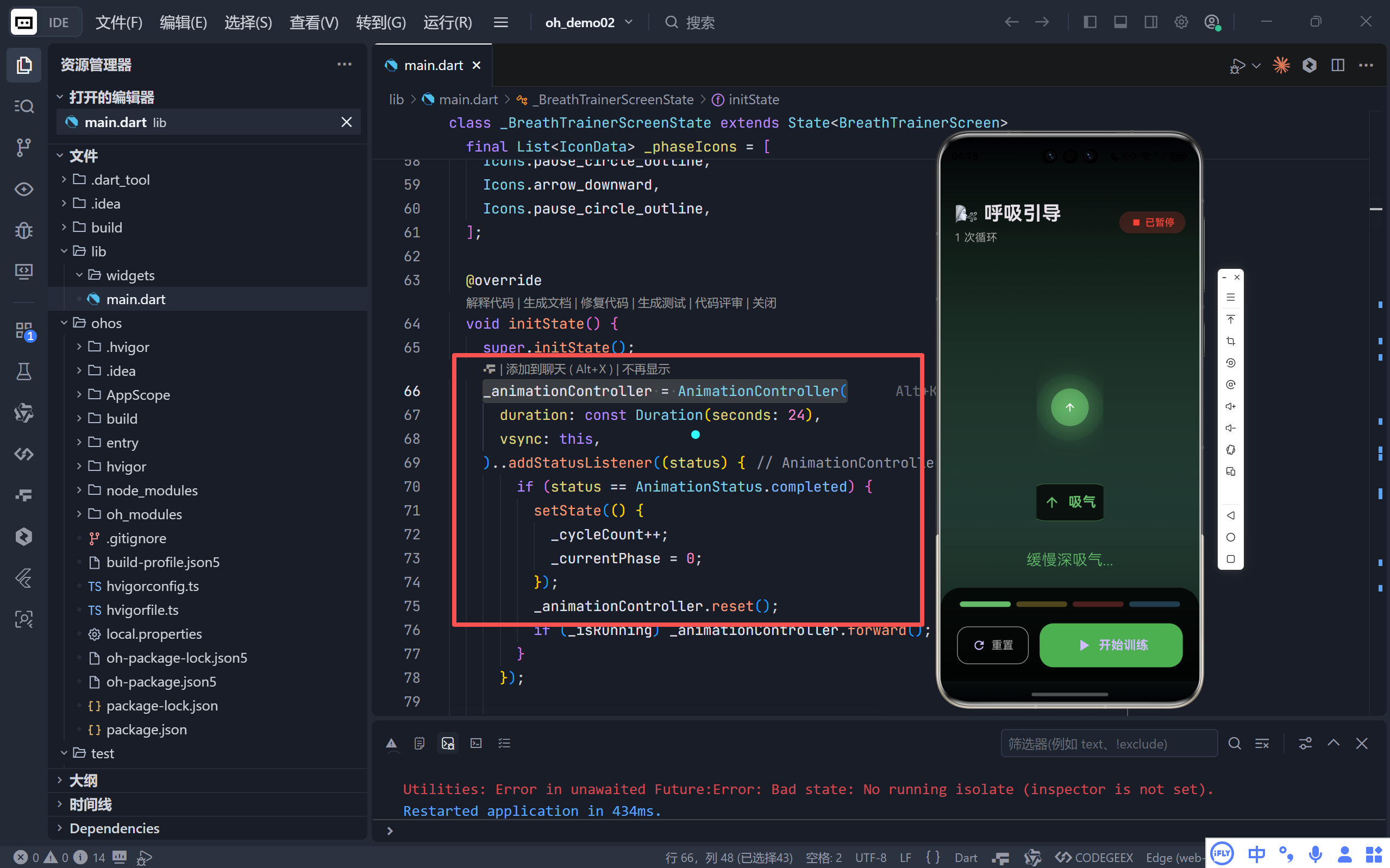Click the Testing flask icon
Viewport: 1390px width, 868px height.
pos(23,372)
